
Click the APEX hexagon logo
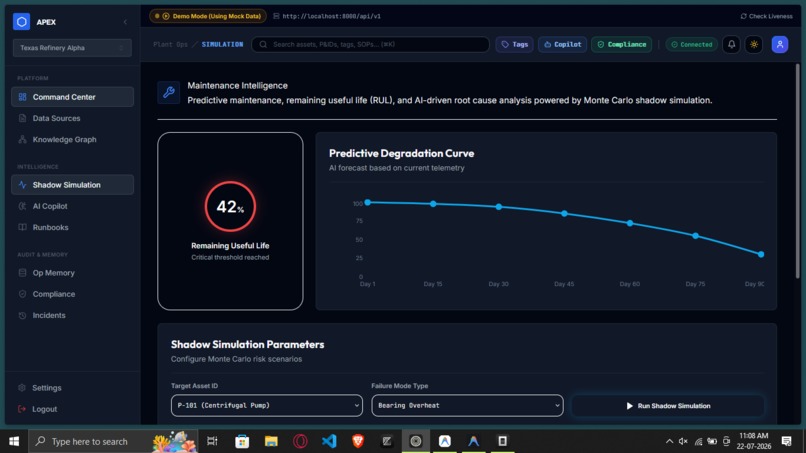tap(22, 22)
